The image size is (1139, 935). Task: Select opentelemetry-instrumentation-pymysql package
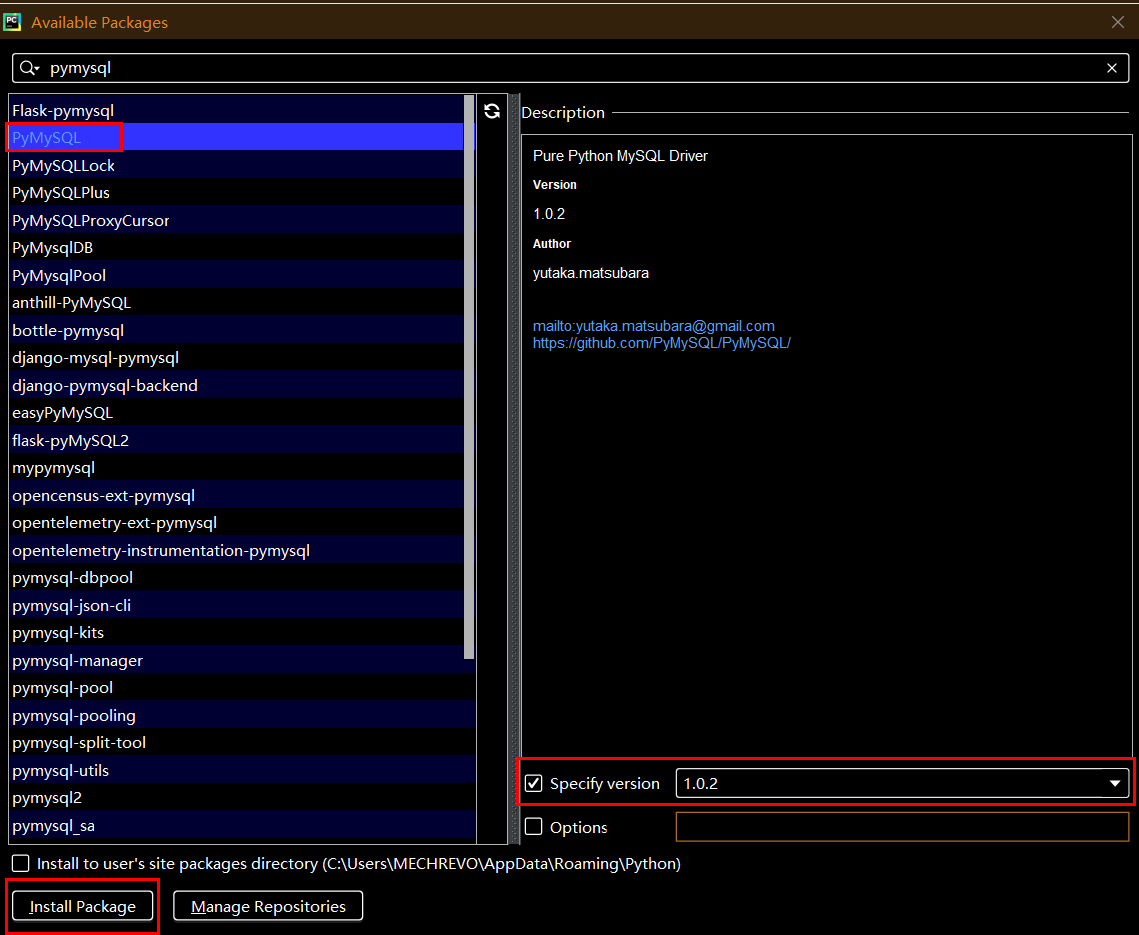(x=236, y=550)
